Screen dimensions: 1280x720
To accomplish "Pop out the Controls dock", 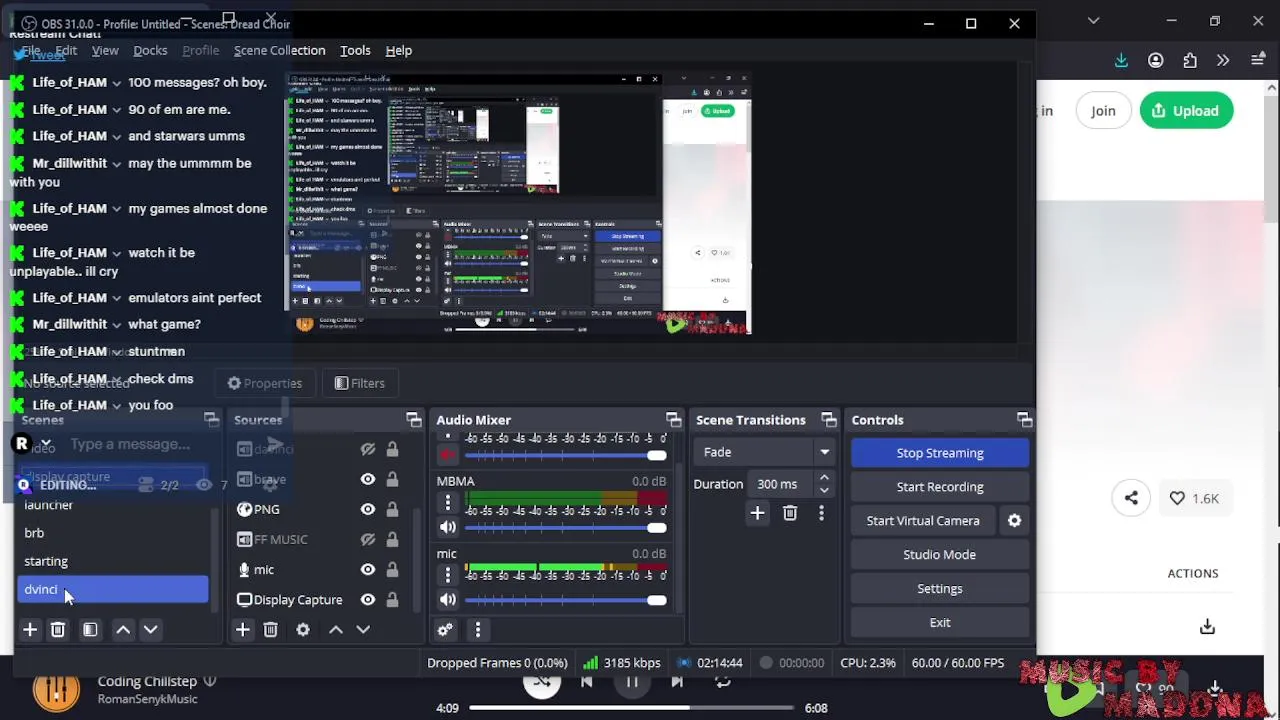I will point(1024,420).
